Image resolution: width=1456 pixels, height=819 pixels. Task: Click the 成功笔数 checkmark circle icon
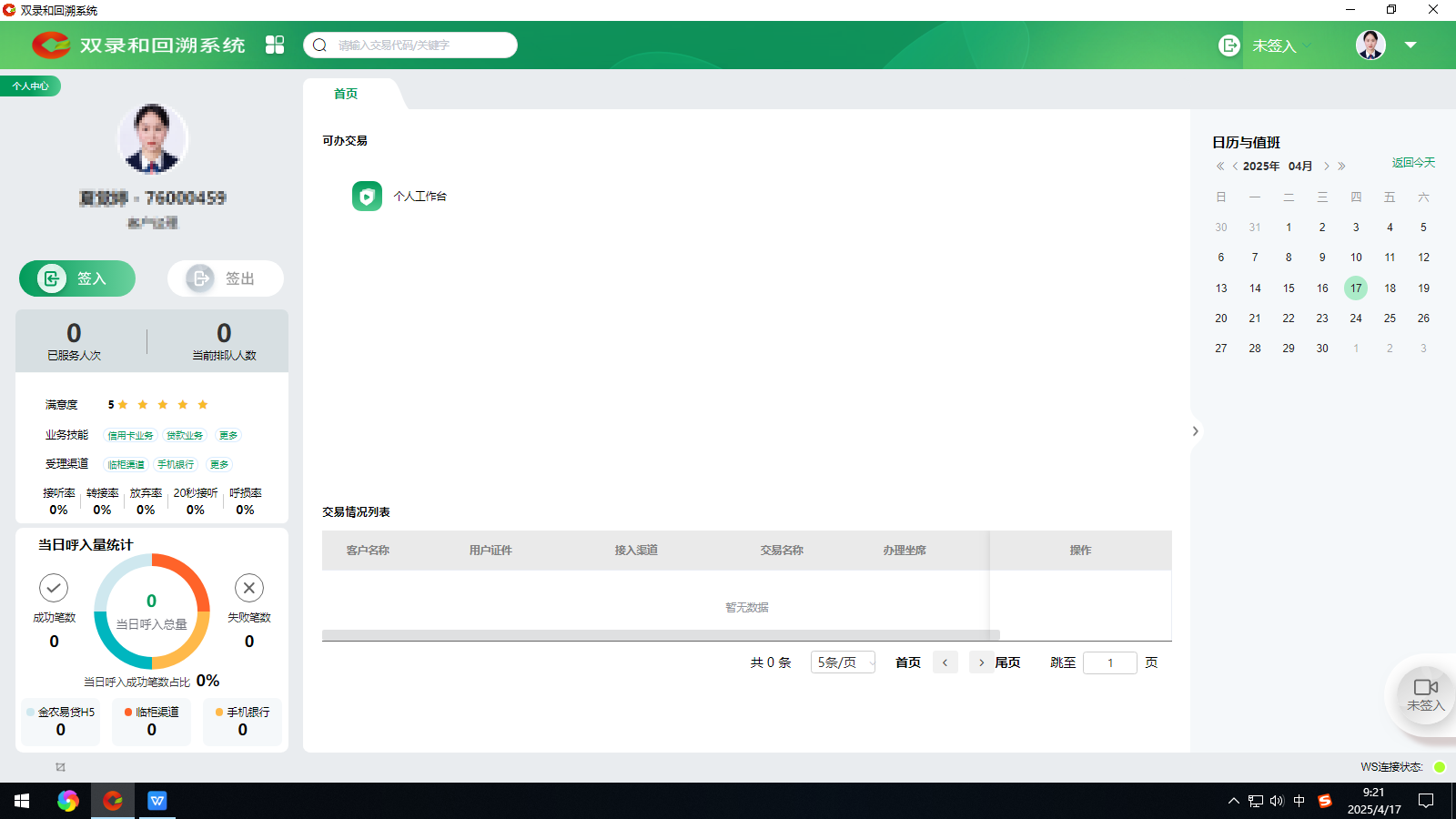pos(54,588)
